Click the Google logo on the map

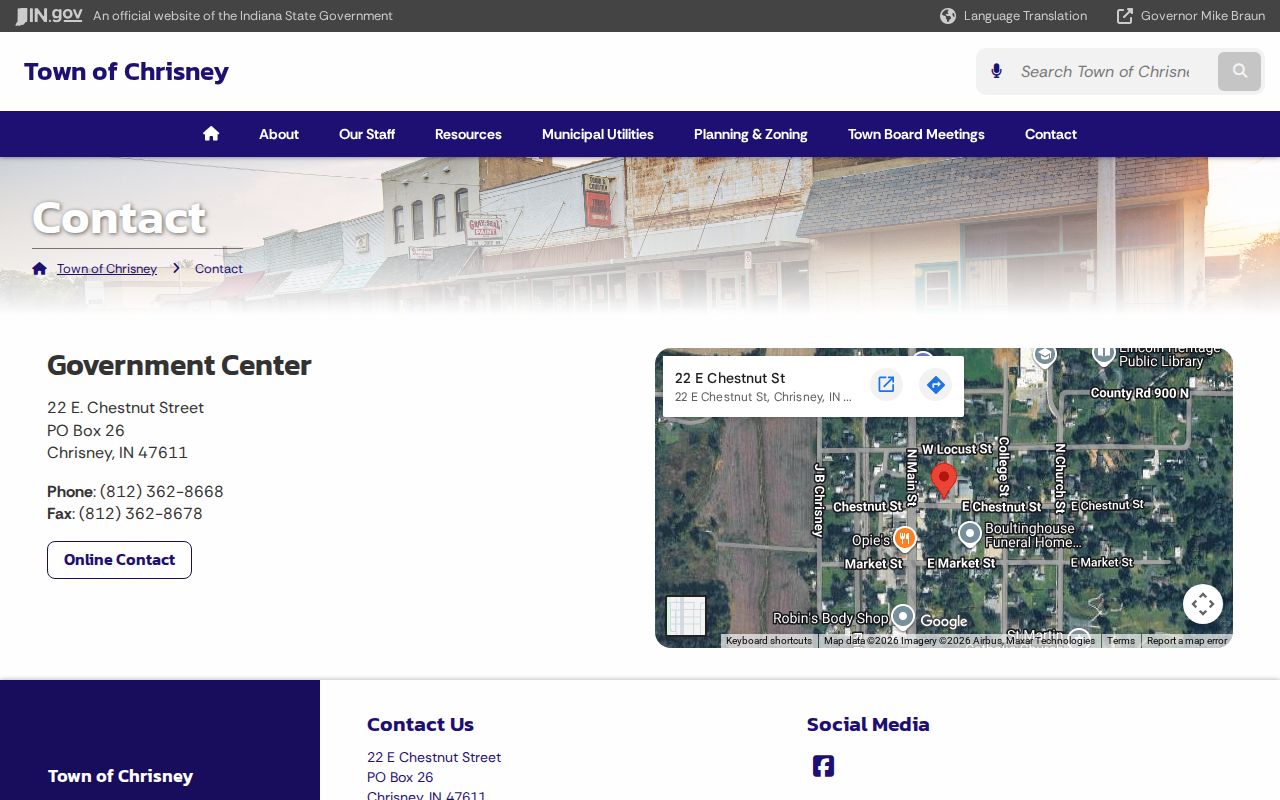click(x=944, y=621)
